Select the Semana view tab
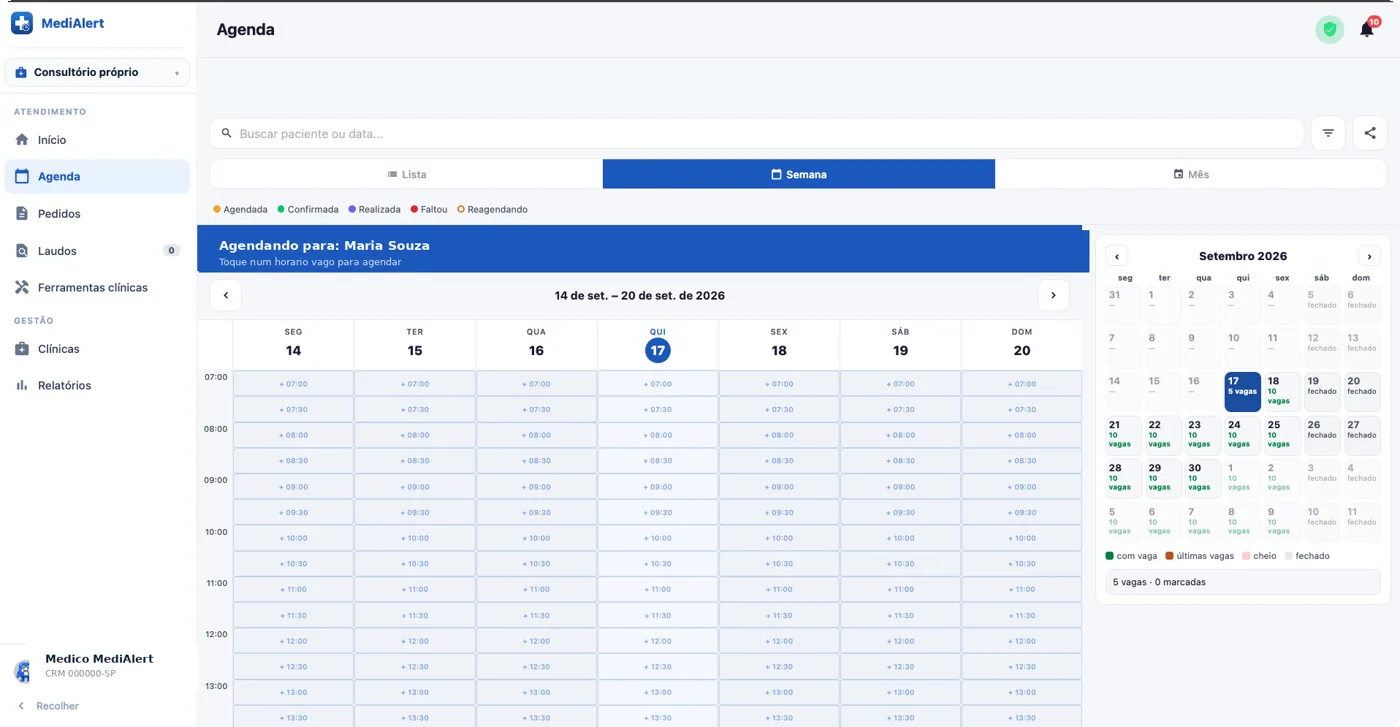The height and width of the screenshot is (727, 1400). tap(799, 174)
